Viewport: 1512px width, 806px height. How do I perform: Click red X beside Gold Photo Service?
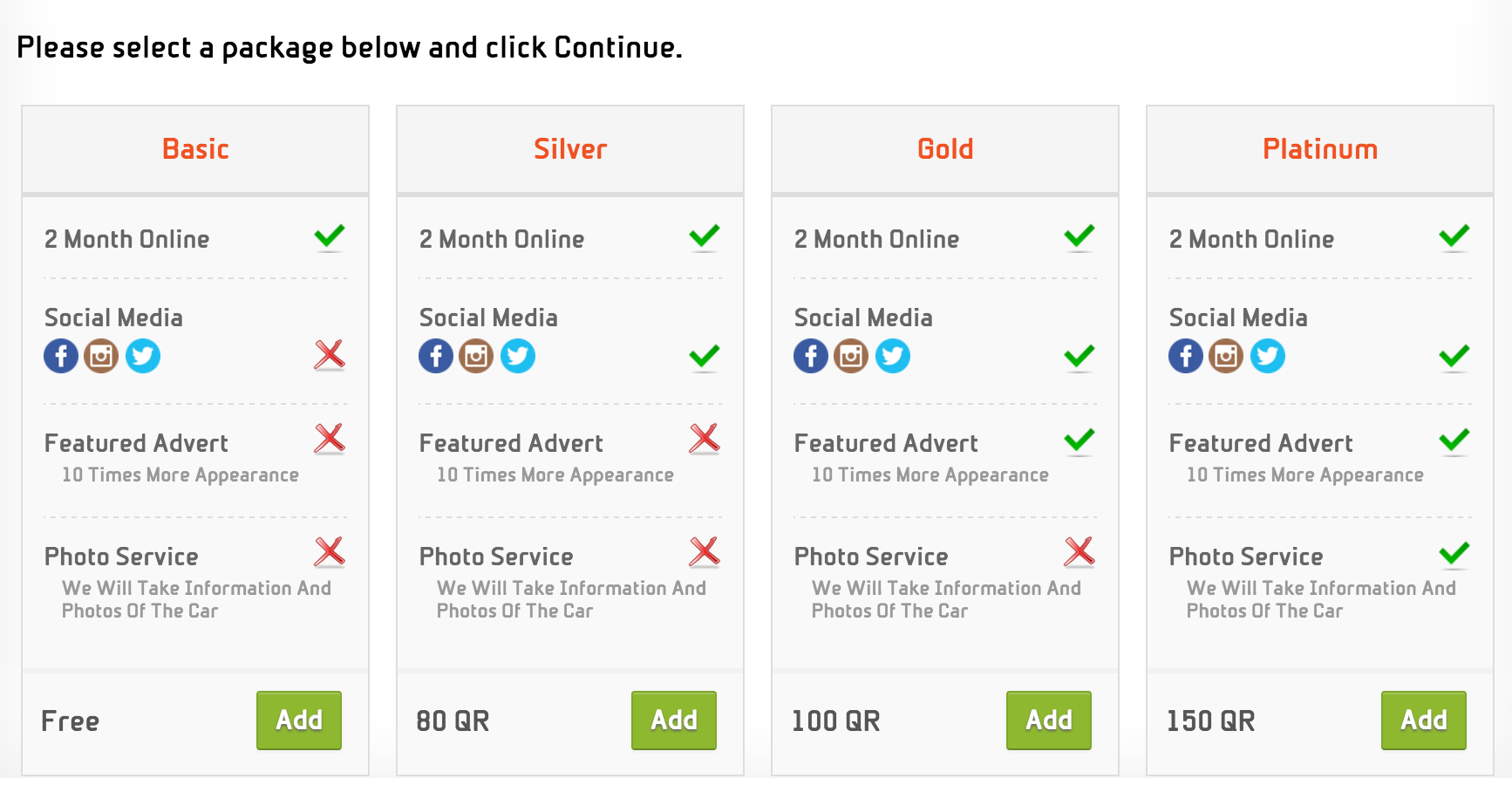1080,552
